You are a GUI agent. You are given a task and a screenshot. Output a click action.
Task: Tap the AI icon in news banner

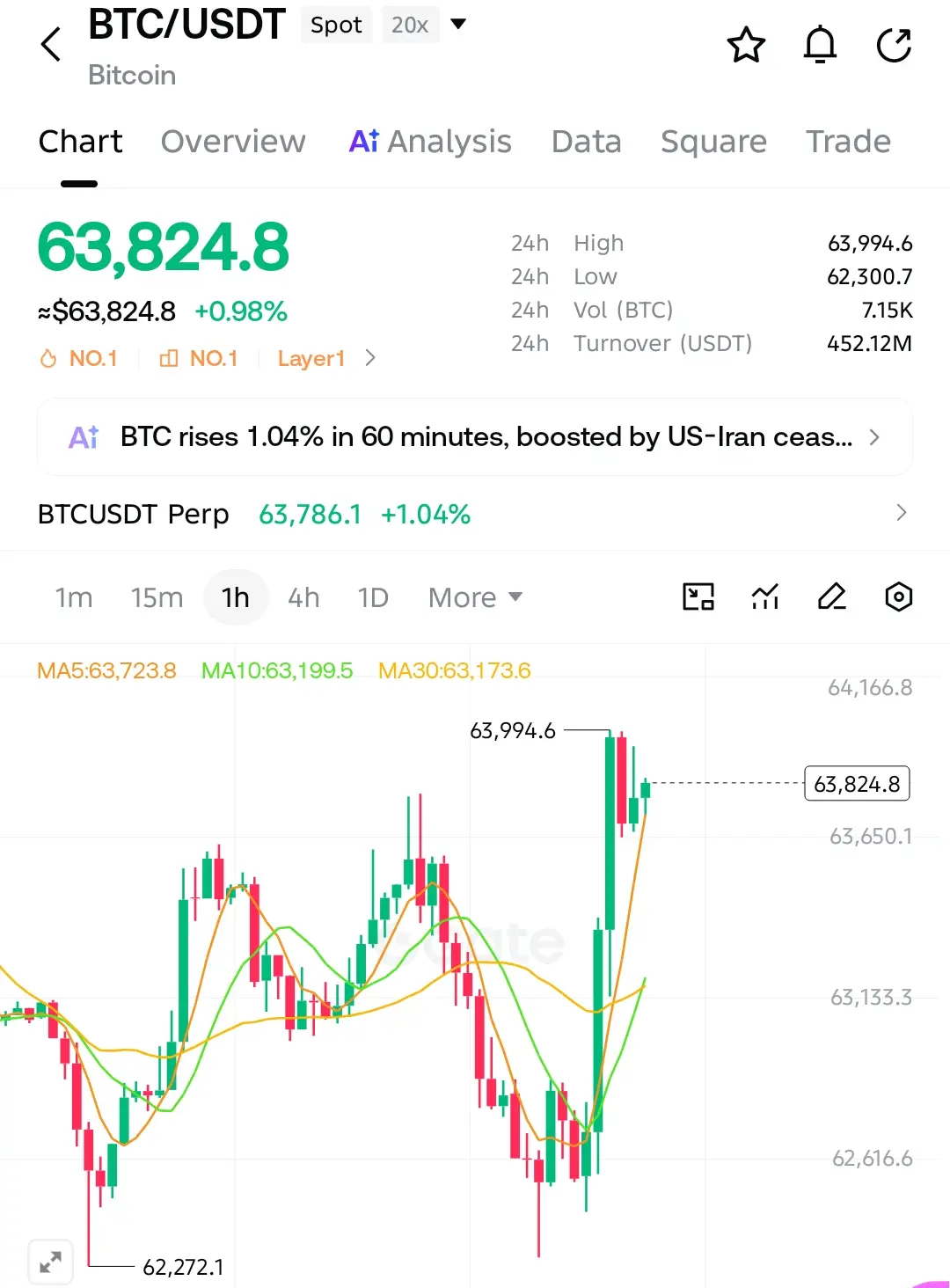coord(84,436)
